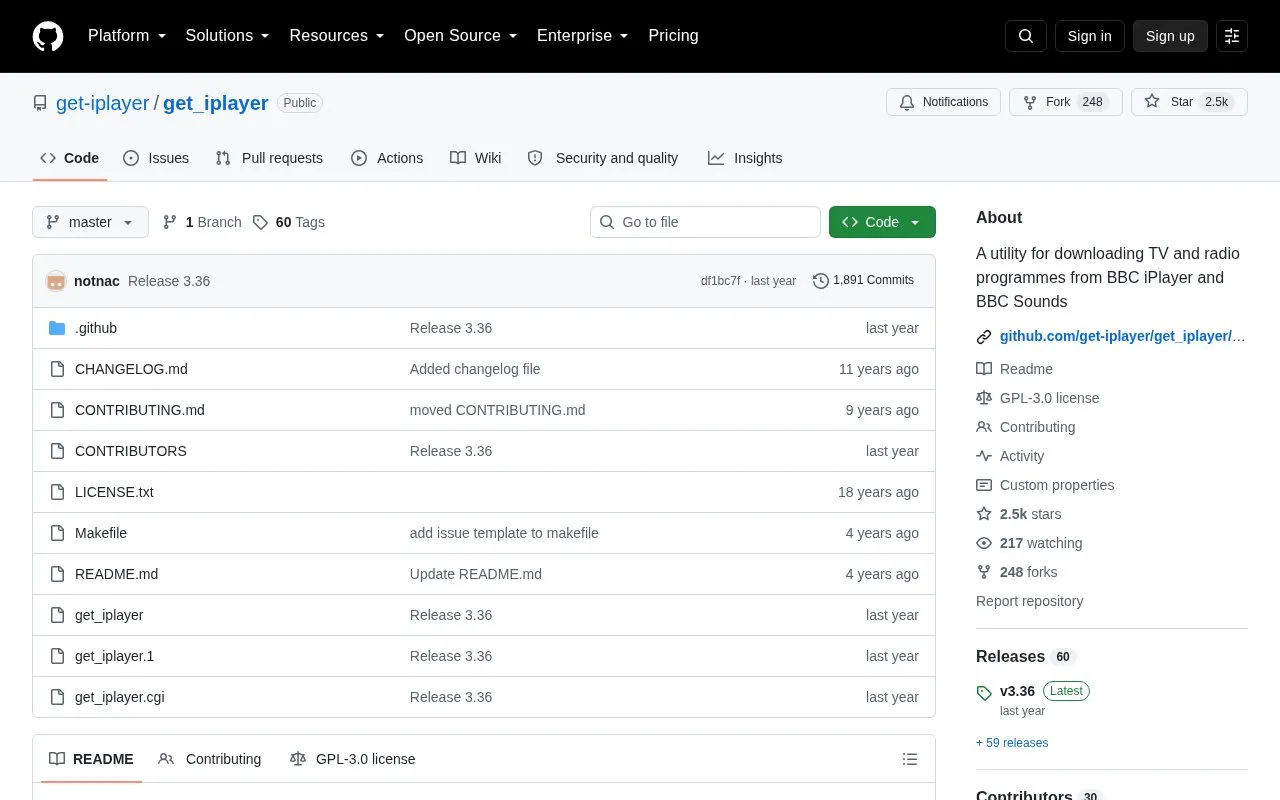Expand the Open Source menu
This screenshot has height=800, width=1280.
click(x=461, y=36)
